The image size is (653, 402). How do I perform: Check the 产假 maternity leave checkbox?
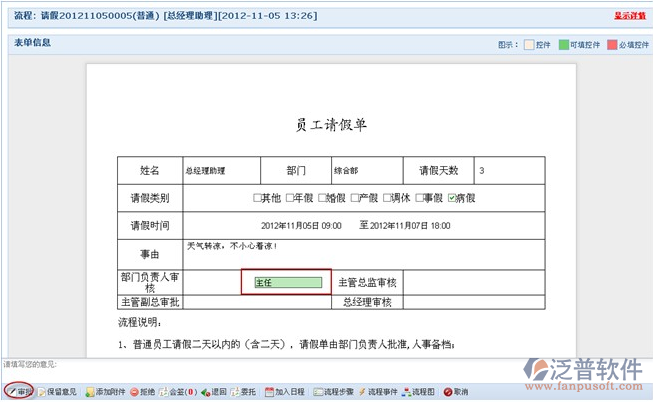click(354, 198)
